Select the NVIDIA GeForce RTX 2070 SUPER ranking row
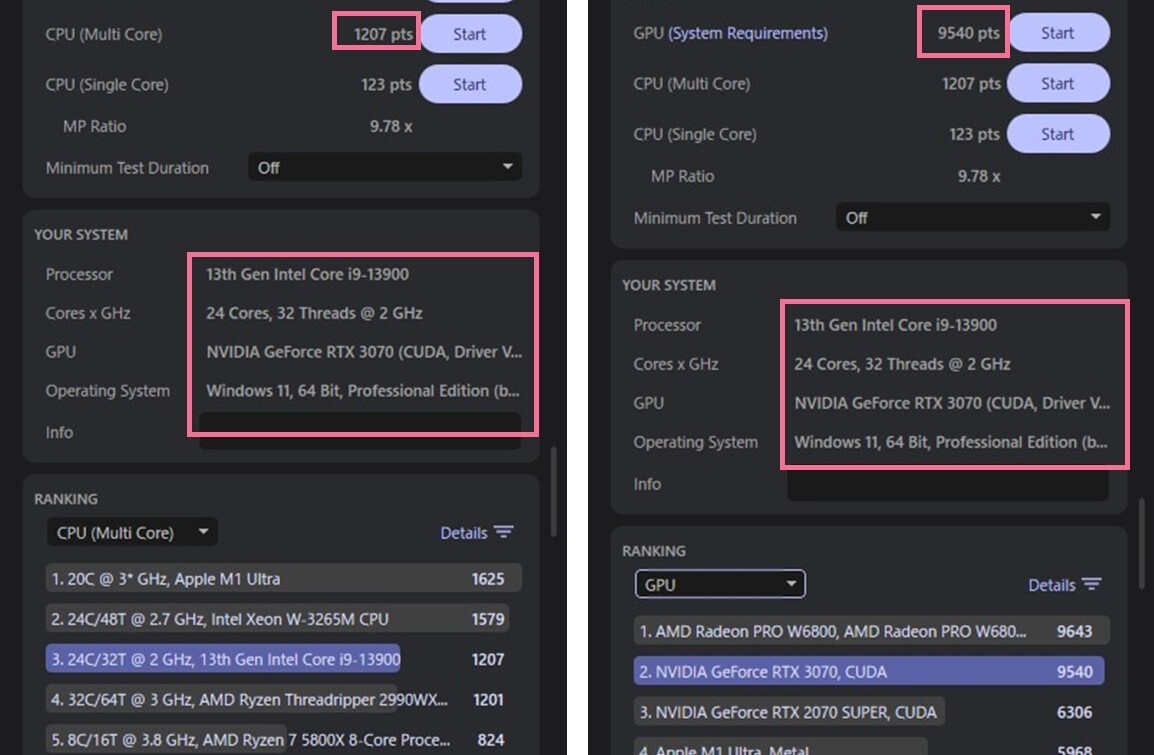Screen dimensions: 1154x755 [x=871, y=712]
